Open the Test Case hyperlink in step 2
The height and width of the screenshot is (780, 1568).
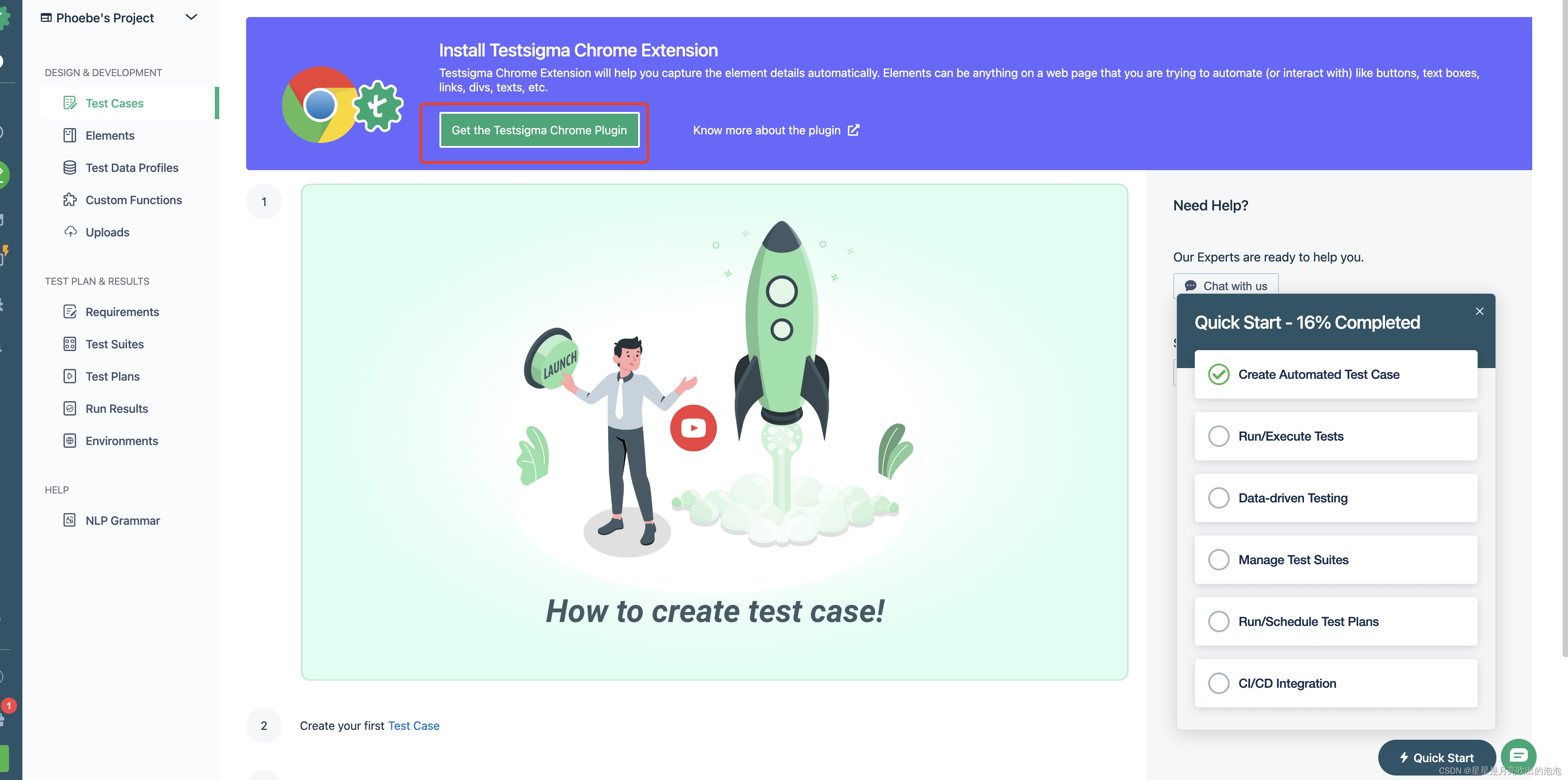413,726
